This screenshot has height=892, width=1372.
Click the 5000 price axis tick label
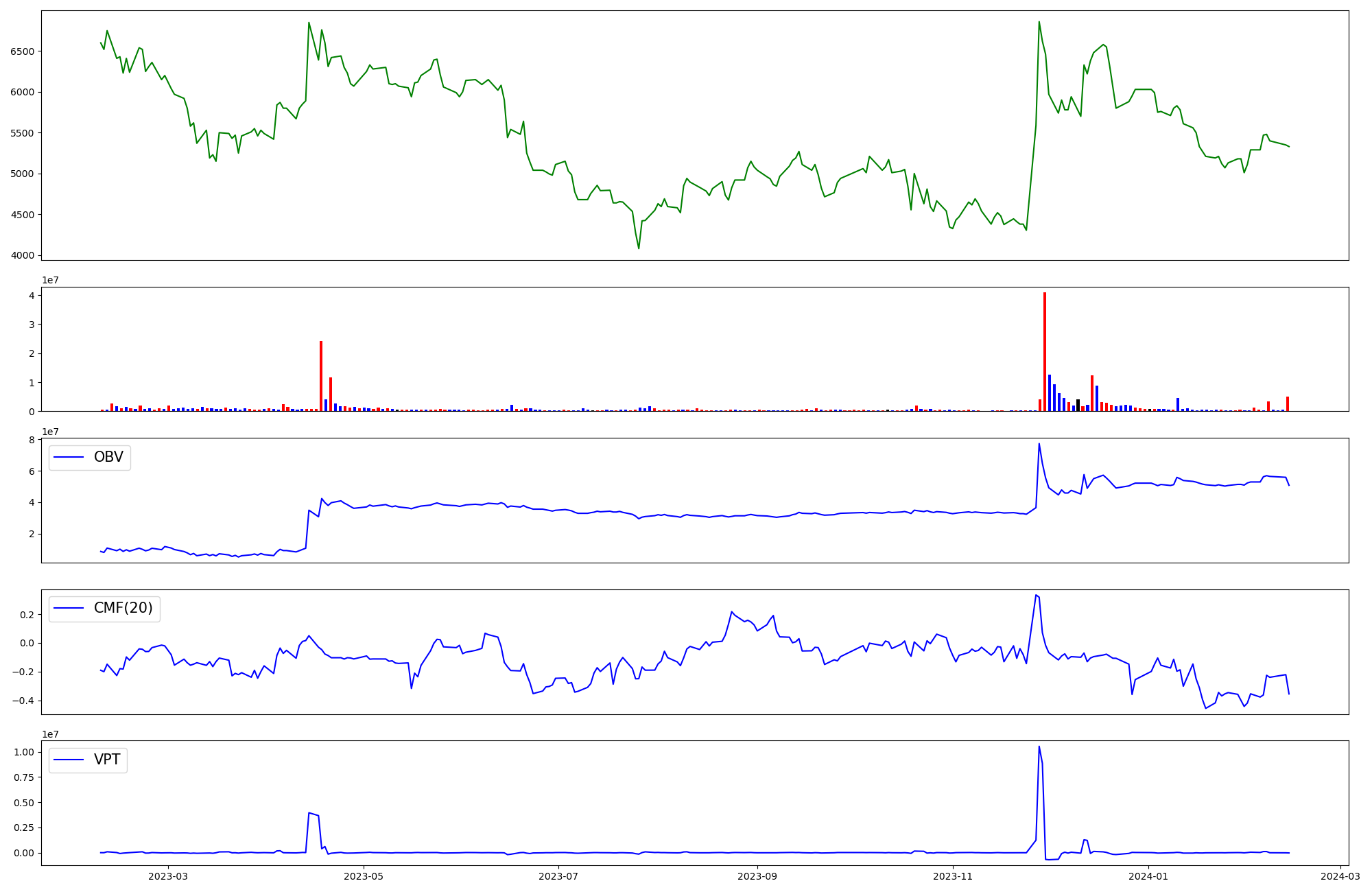coord(23,174)
